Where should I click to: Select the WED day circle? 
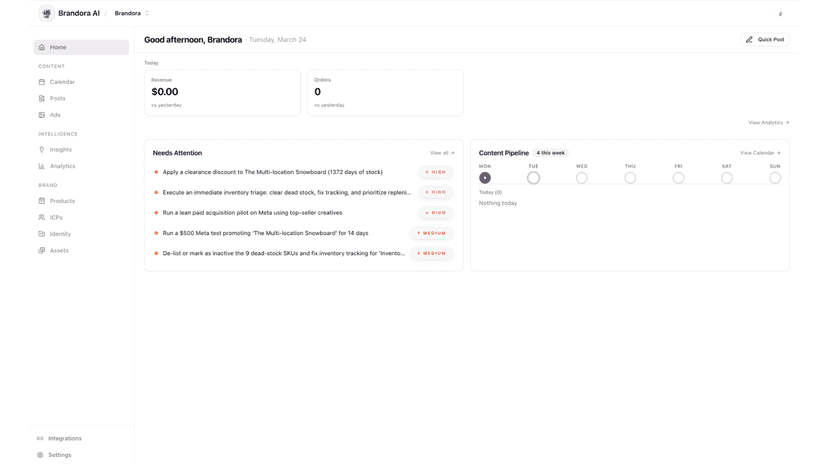(581, 178)
